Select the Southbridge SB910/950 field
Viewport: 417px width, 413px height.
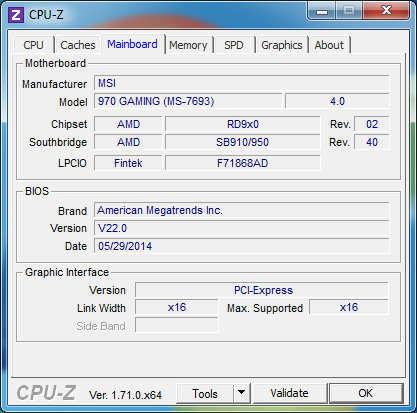tap(243, 142)
